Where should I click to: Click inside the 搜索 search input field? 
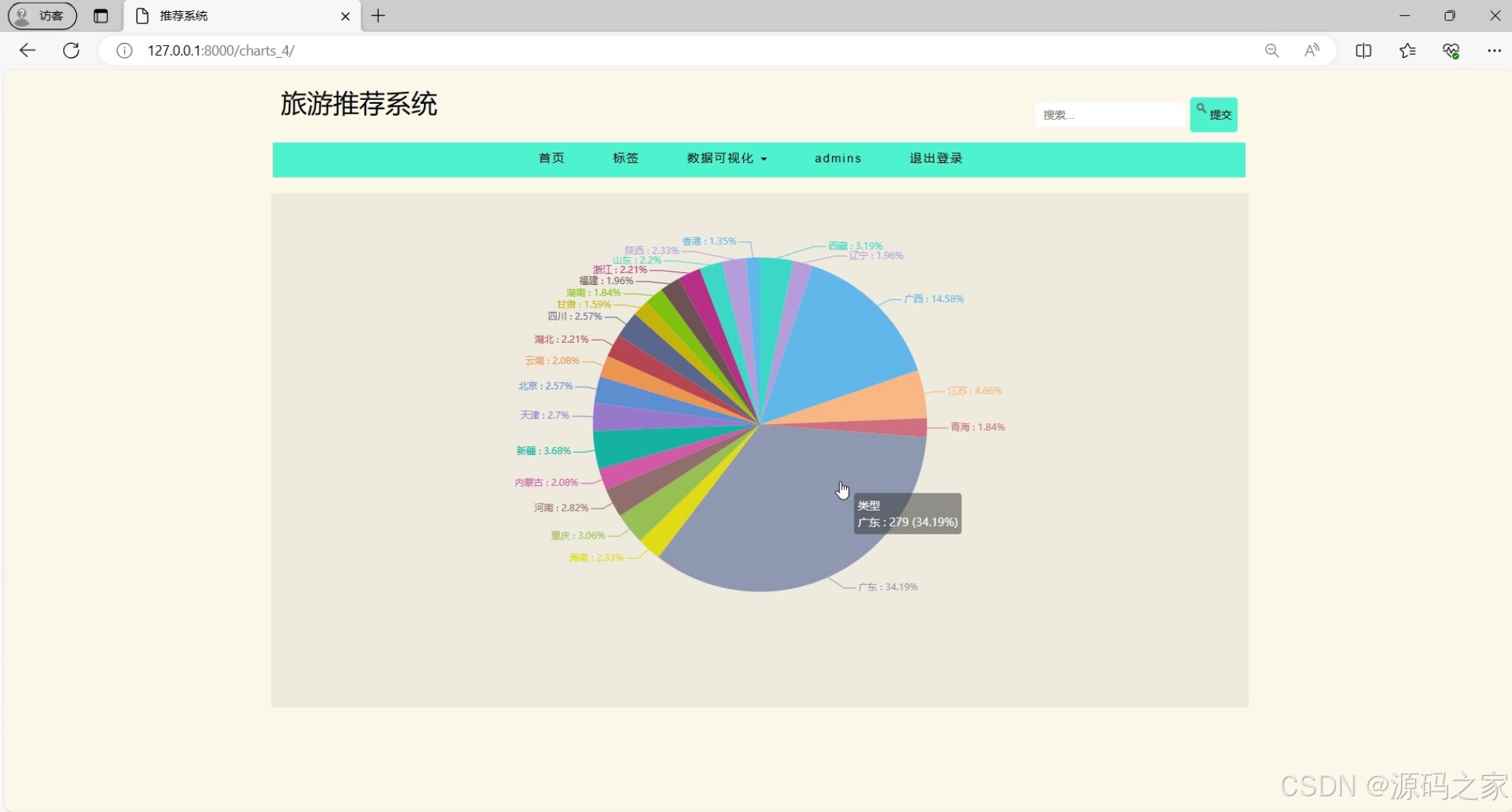pos(1110,114)
